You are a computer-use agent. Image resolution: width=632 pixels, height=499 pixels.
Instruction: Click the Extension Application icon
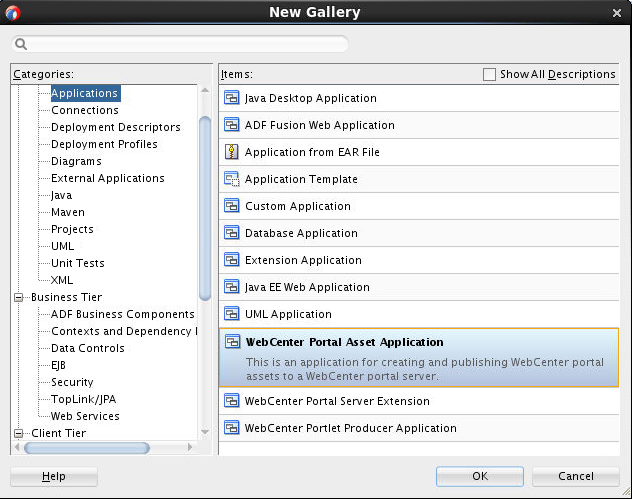point(232,260)
